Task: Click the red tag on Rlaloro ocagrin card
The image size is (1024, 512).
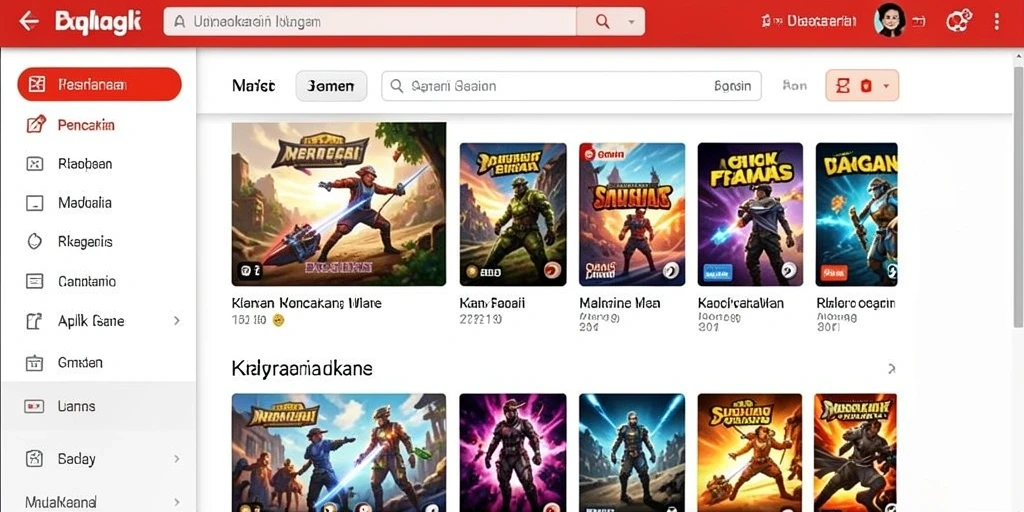Action: 834,272
